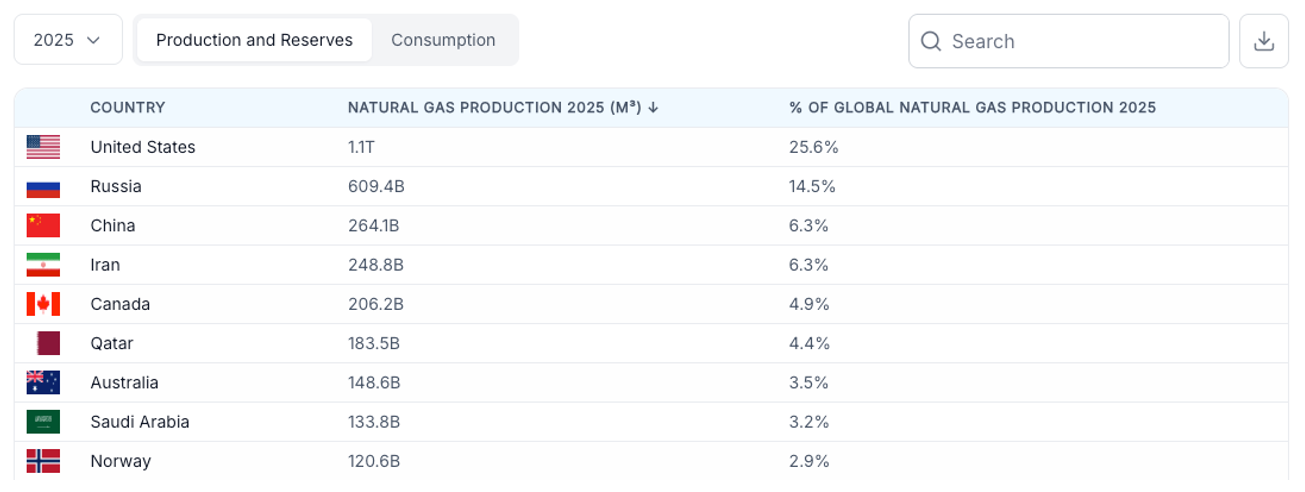1305x492 pixels.
Task: Select the Canada country name
Action: pyautogui.click(x=120, y=304)
